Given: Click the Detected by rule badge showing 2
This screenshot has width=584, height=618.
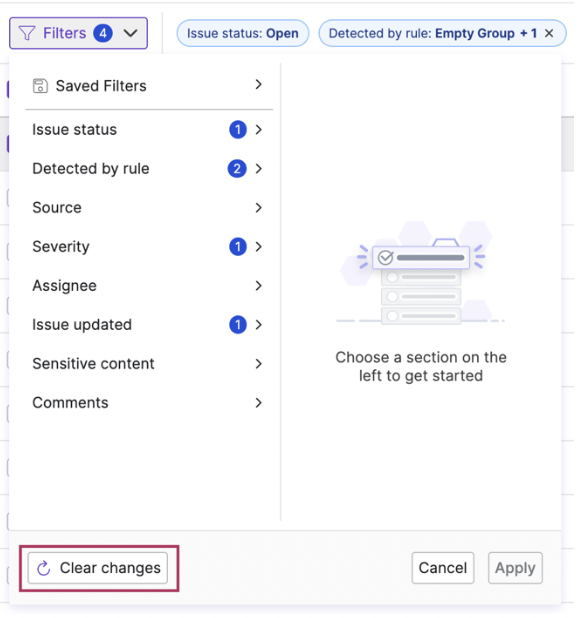Looking at the screenshot, I should point(237,169).
